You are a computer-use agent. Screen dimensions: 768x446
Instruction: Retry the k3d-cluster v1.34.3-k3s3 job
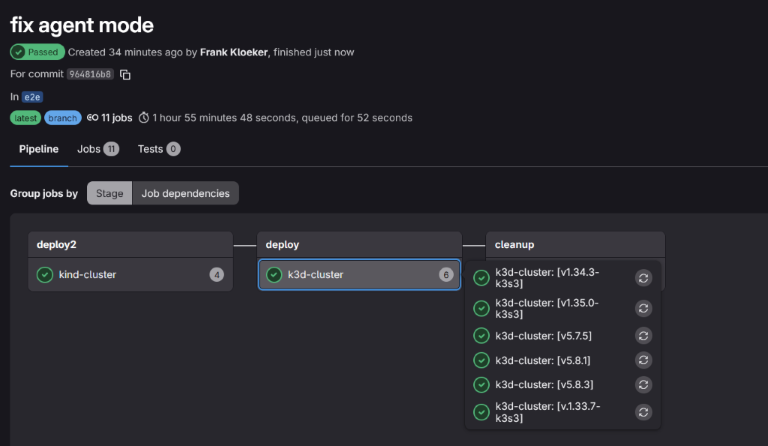click(x=644, y=278)
